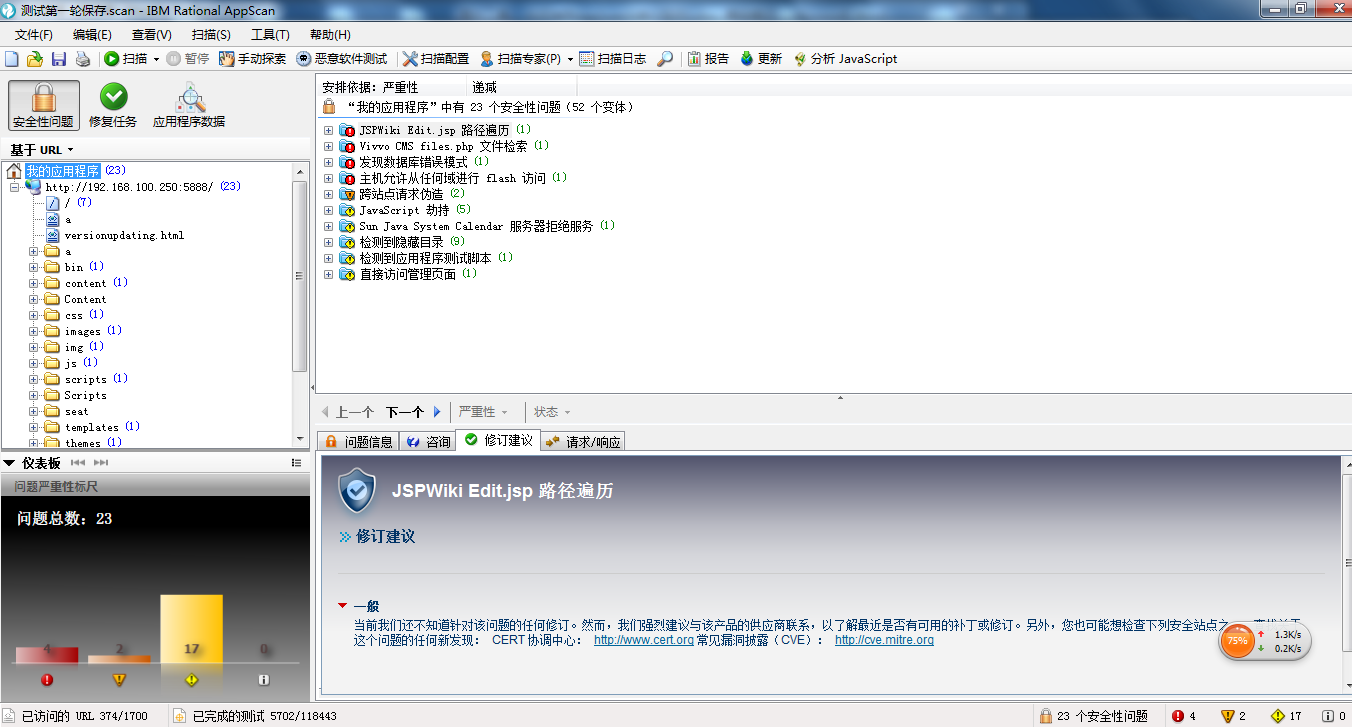Switch to the 咨询 tab
This screenshot has width=1352, height=727.
[427, 441]
